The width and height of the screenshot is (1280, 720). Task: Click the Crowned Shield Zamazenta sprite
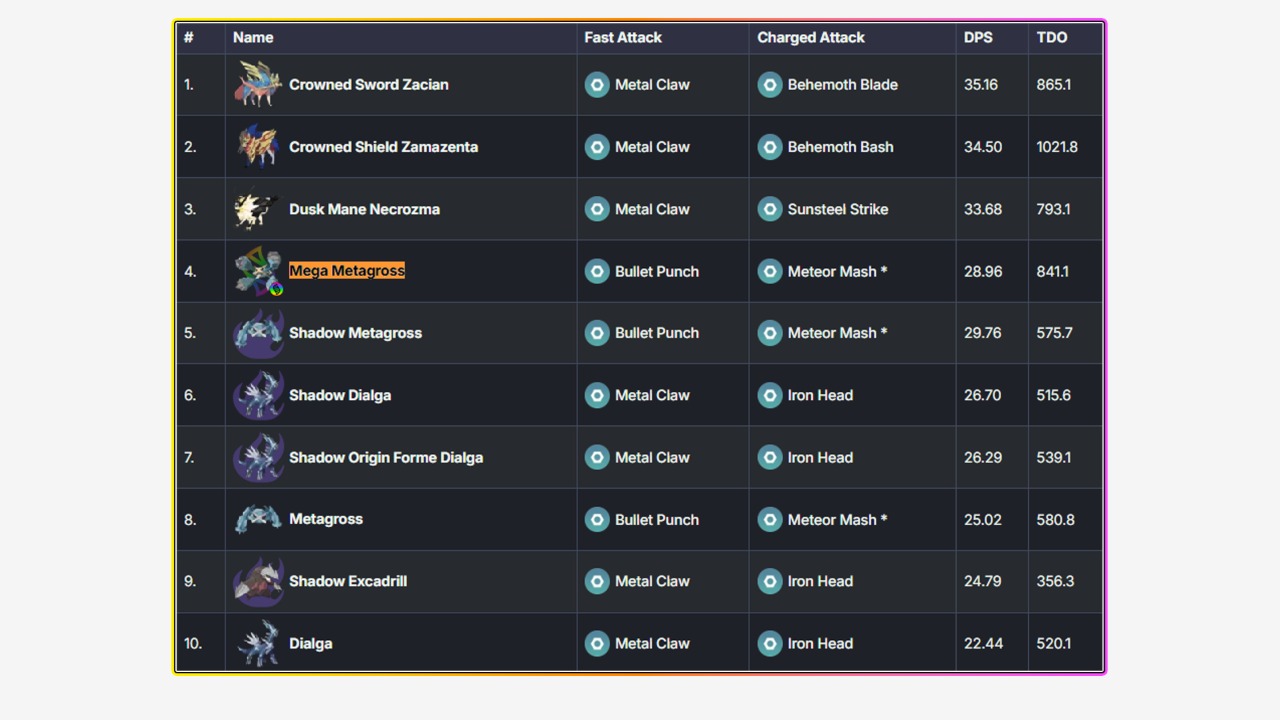[x=258, y=147]
